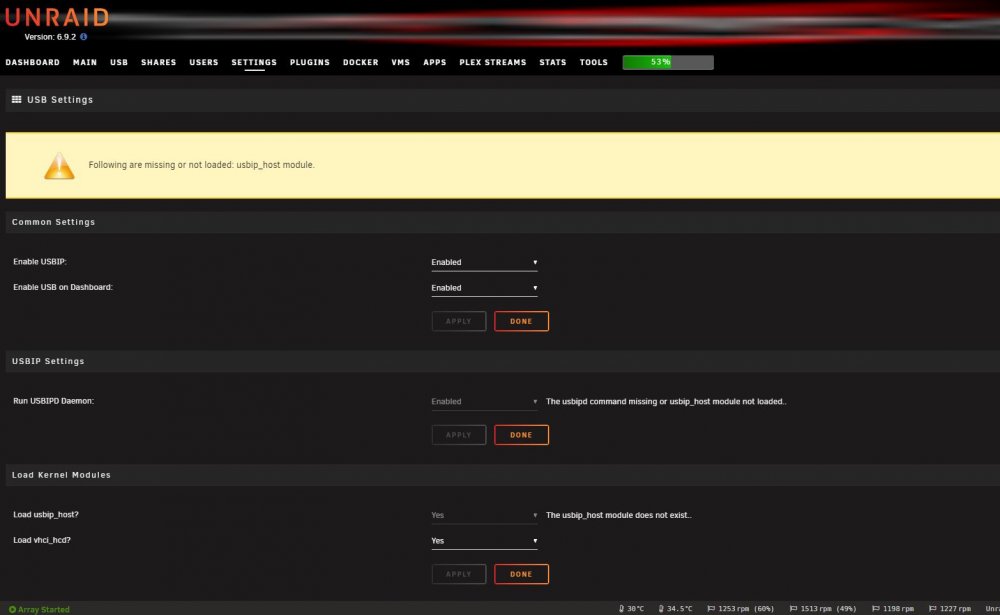Open the Tools tab
This screenshot has height=615, width=1000.
tap(593, 63)
